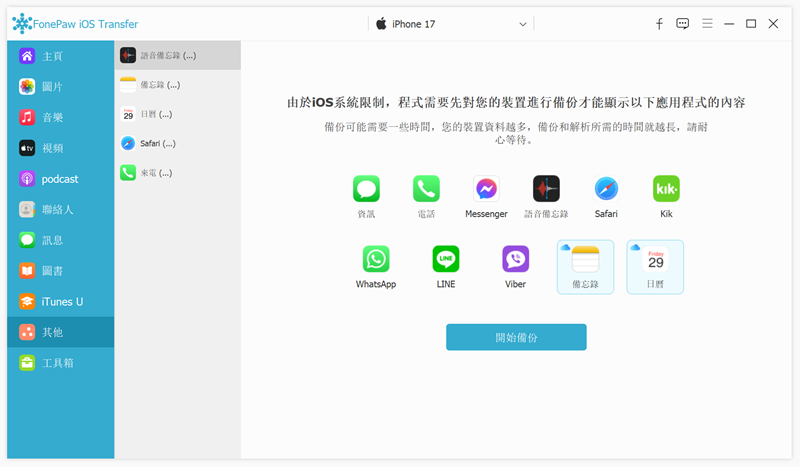Click the Facebook icon in title bar
This screenshot has height=467, width=800.
[659, 23]
